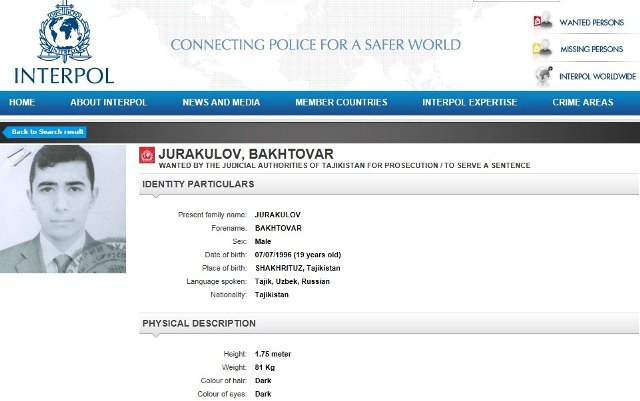The image size is (640, 401).
Task: Open ABOUT INTERPOL menu
Action: pyautogui.click(x=109, y=102)
